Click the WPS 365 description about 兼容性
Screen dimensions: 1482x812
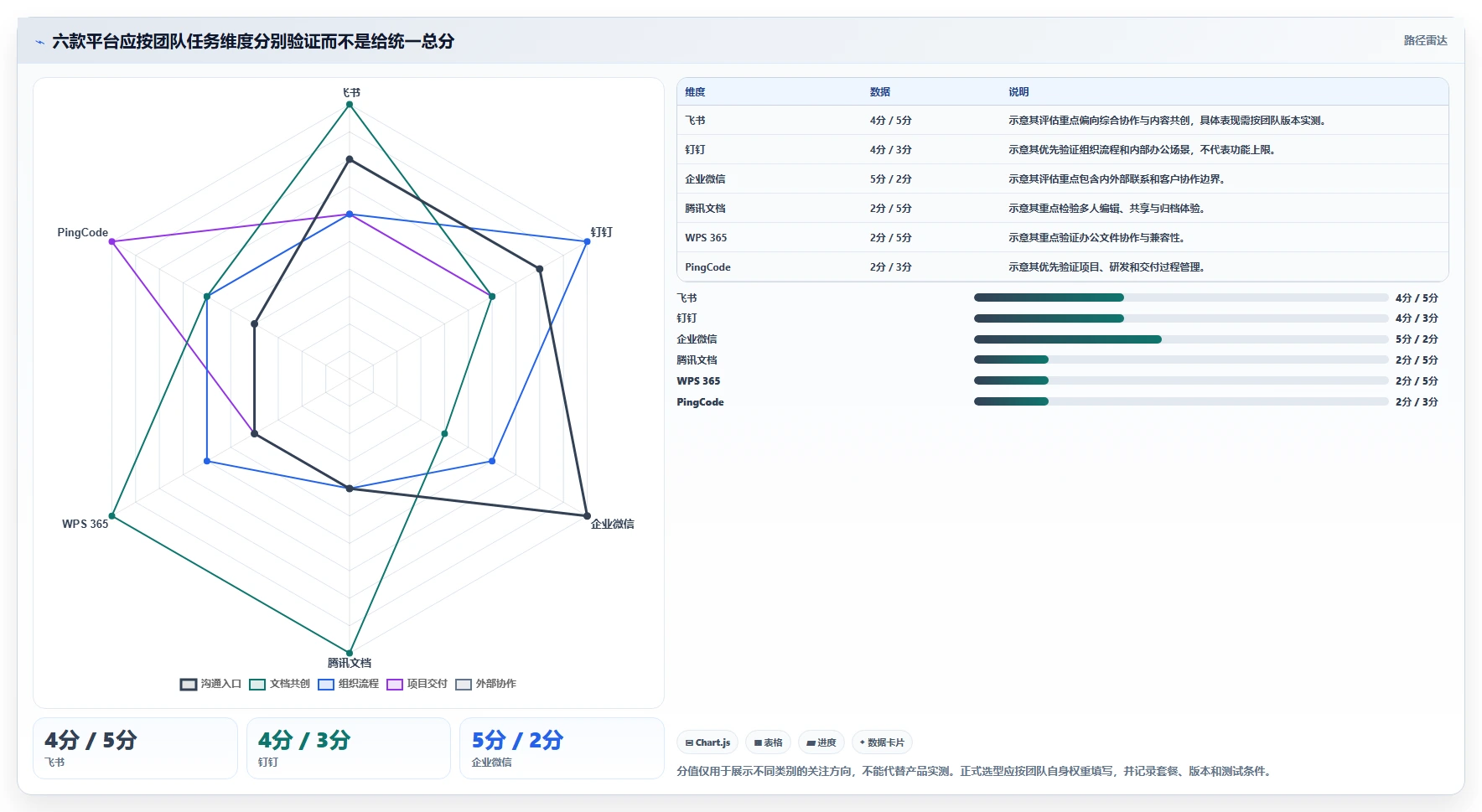[1096, 238]
